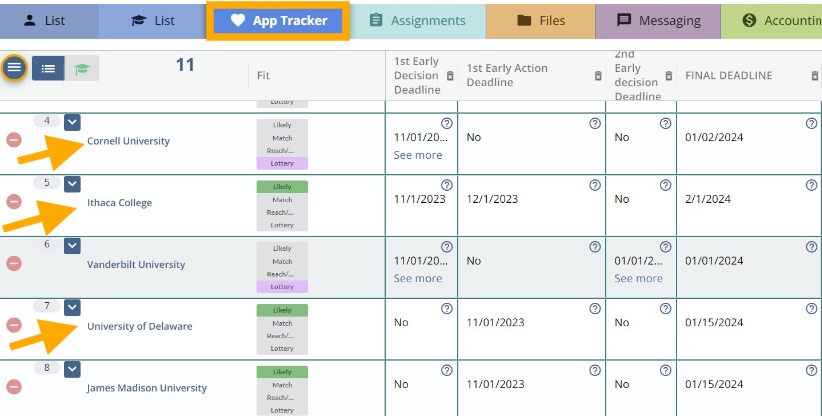
Task: Open help for Cornell final deadline
Action: pos(812,123)
